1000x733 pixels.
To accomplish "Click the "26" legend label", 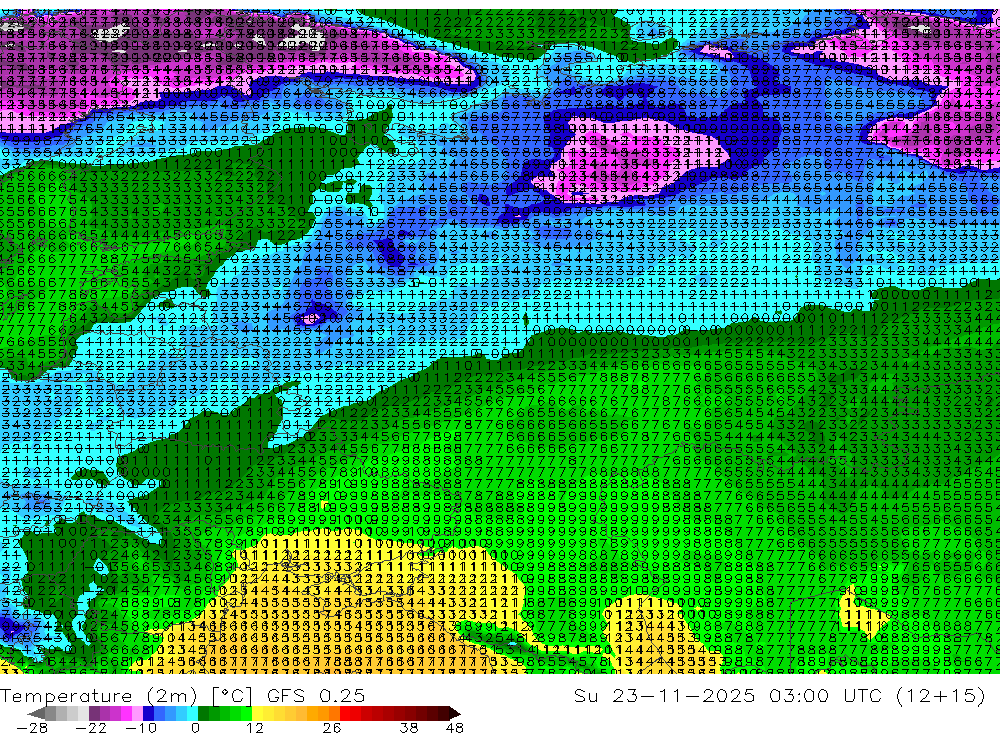I will 332,728.
